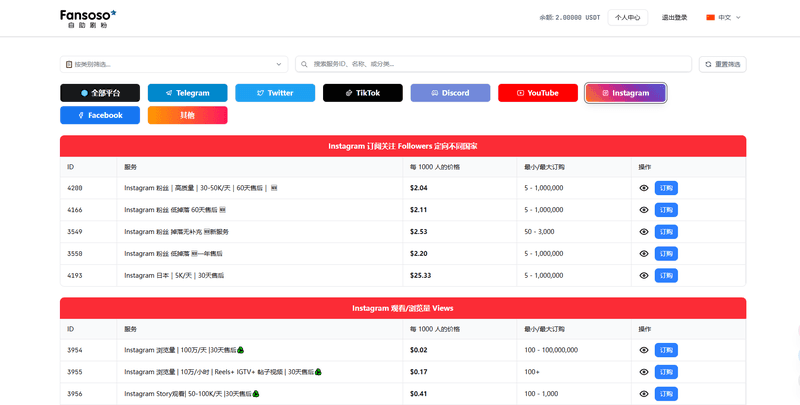This screenshot has width=800, height=405.
Task: Click the Instagram 日本 service name
Action: (x=174, y=276)
